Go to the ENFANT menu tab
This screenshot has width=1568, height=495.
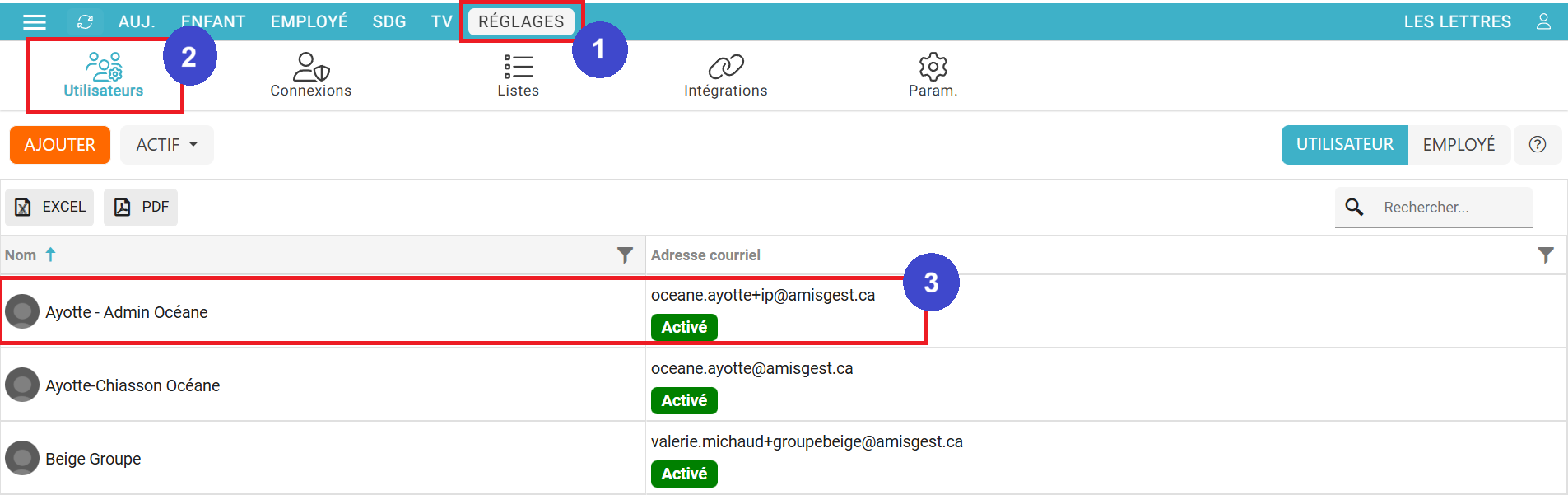213,21
